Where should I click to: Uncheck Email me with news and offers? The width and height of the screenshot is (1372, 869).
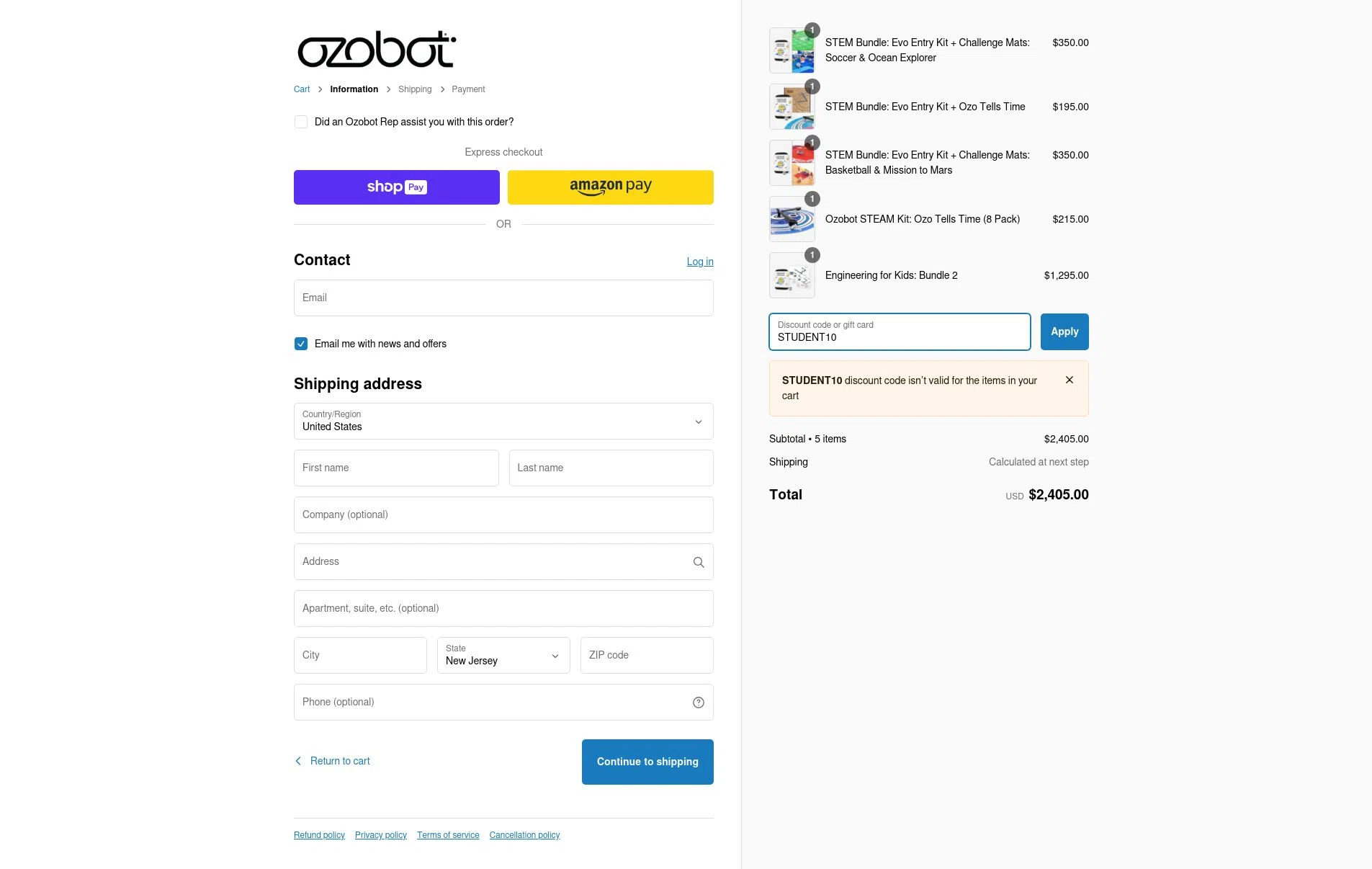[x=301, y=344]
